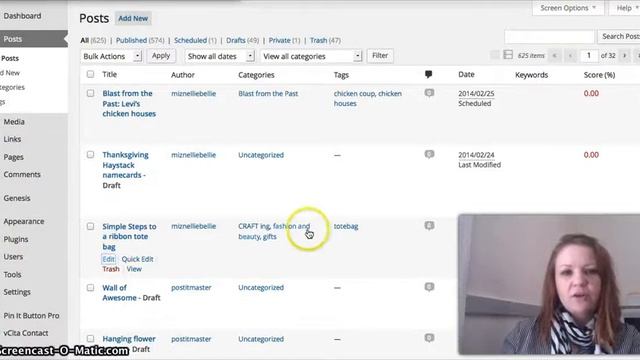
Task: Open Users in the sidebar
Action: pyautogui.click(x=13, y=257)
